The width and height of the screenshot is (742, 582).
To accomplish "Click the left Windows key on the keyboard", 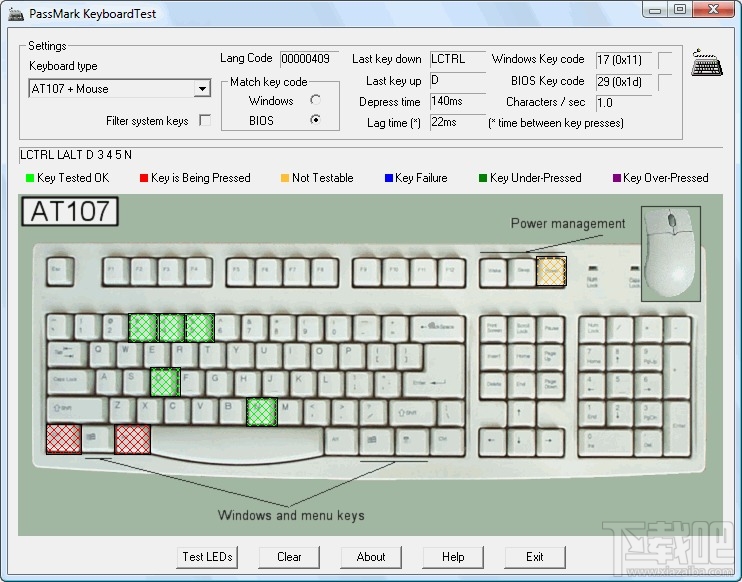I will tap(98, 439).
